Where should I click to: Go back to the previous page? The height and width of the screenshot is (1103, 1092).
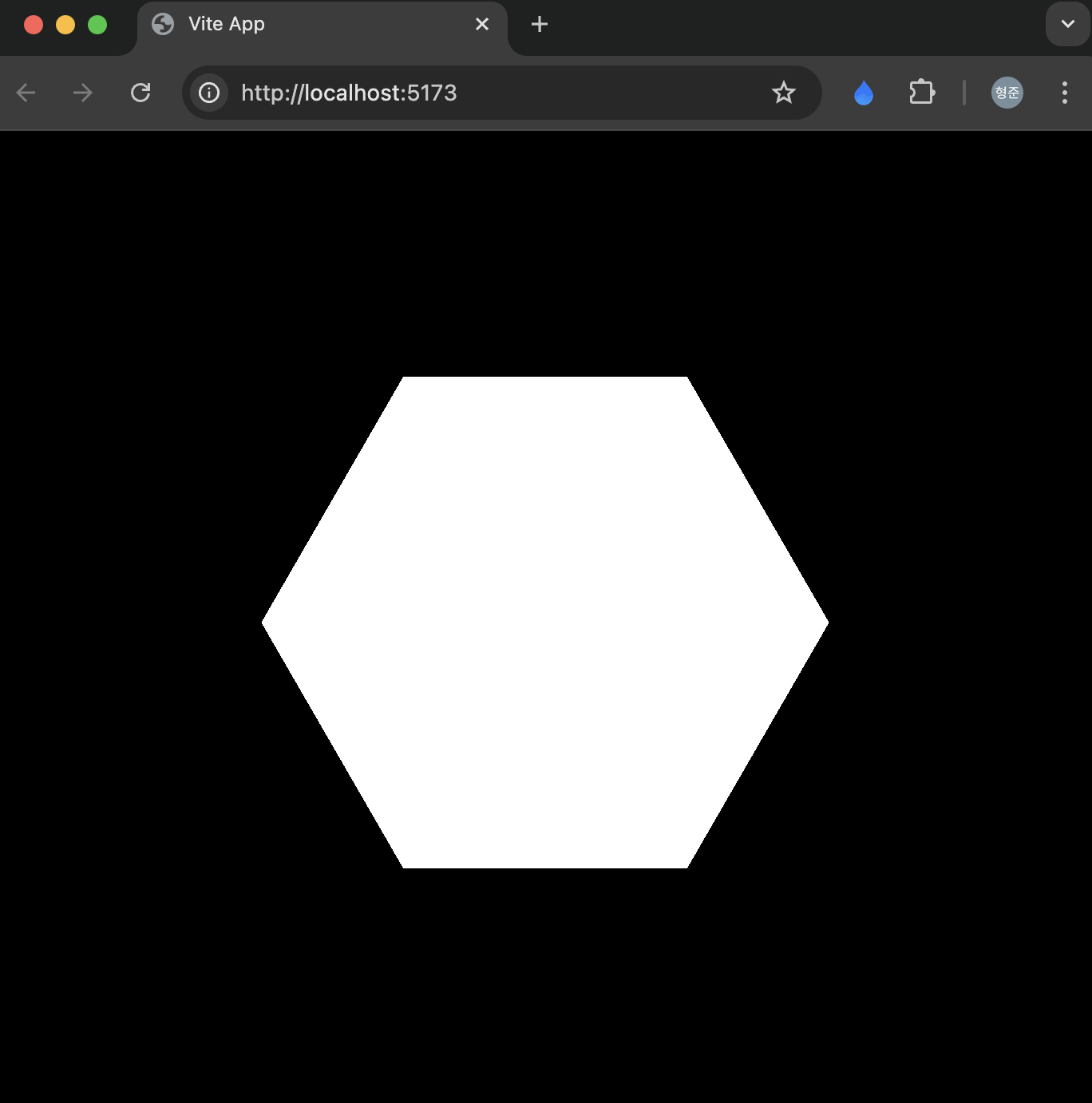pyautogui.click(x=26, y=93)
